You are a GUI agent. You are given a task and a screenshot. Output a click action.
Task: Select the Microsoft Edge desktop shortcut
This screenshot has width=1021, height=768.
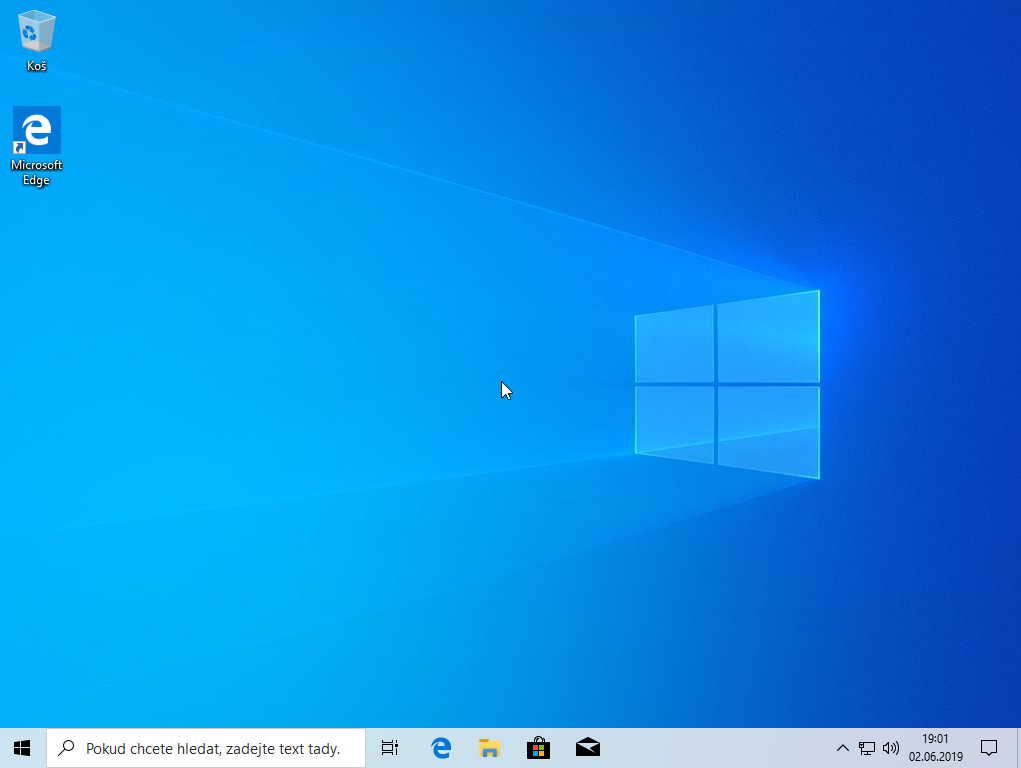tap(36, 147)
